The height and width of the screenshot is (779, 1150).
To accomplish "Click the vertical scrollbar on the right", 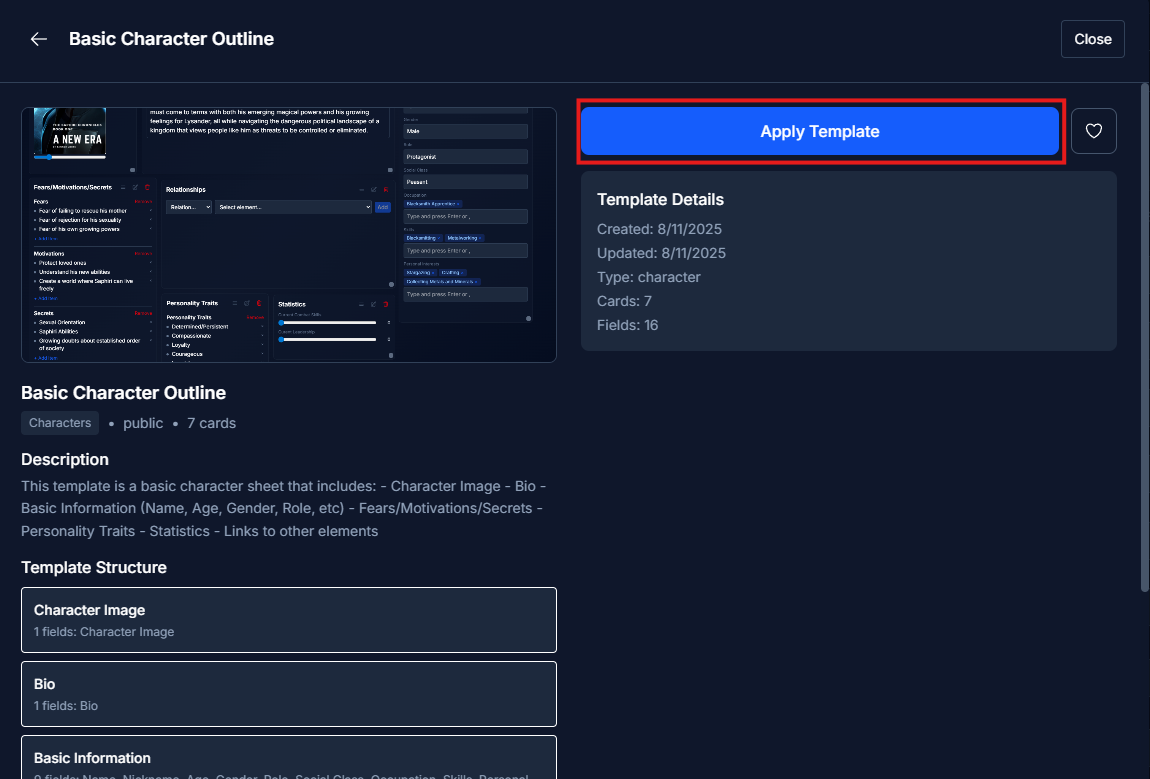I will click(1144, 340).
